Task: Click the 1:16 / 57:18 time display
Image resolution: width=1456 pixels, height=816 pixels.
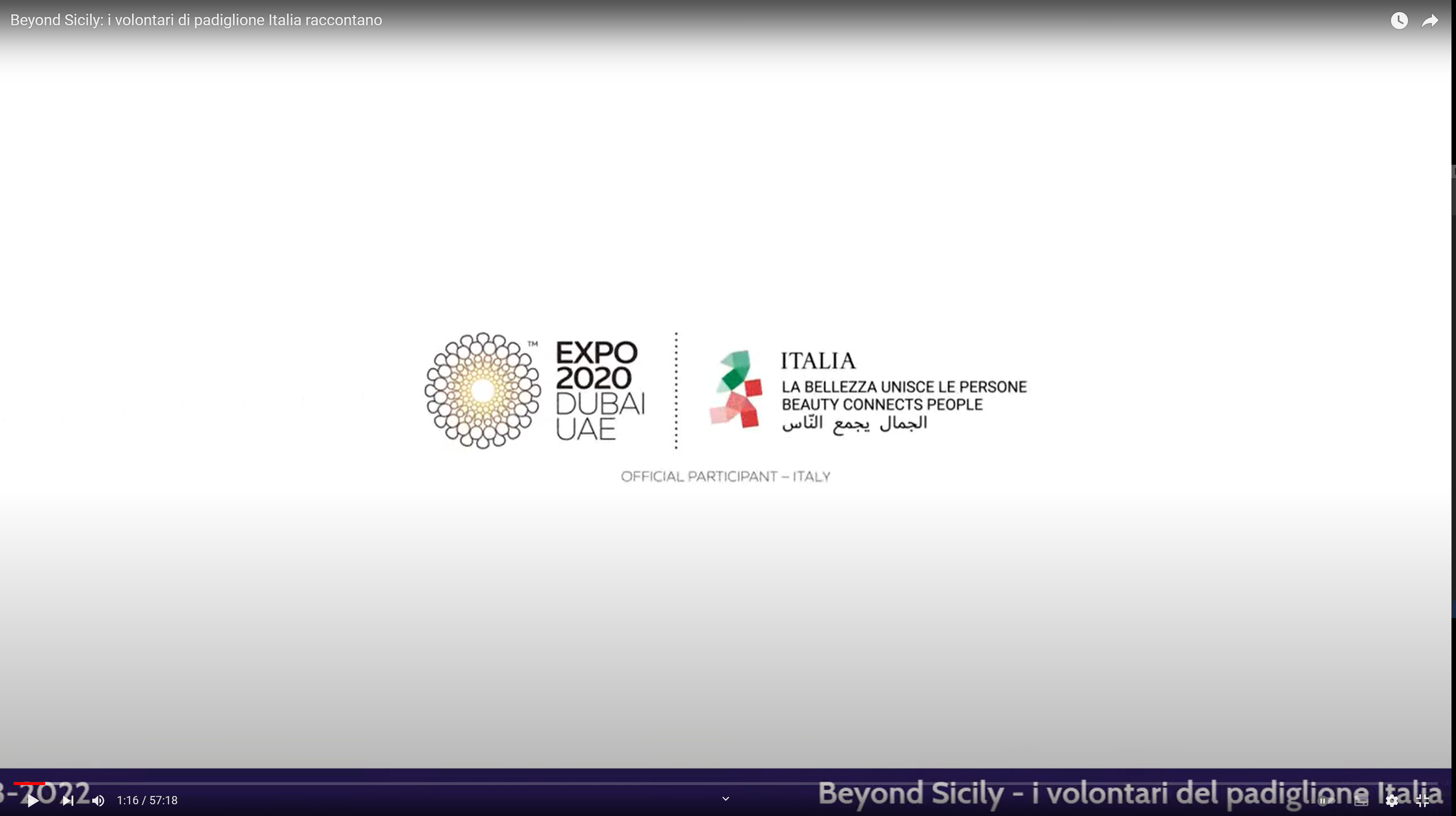Action: click(x=147, y=800)
